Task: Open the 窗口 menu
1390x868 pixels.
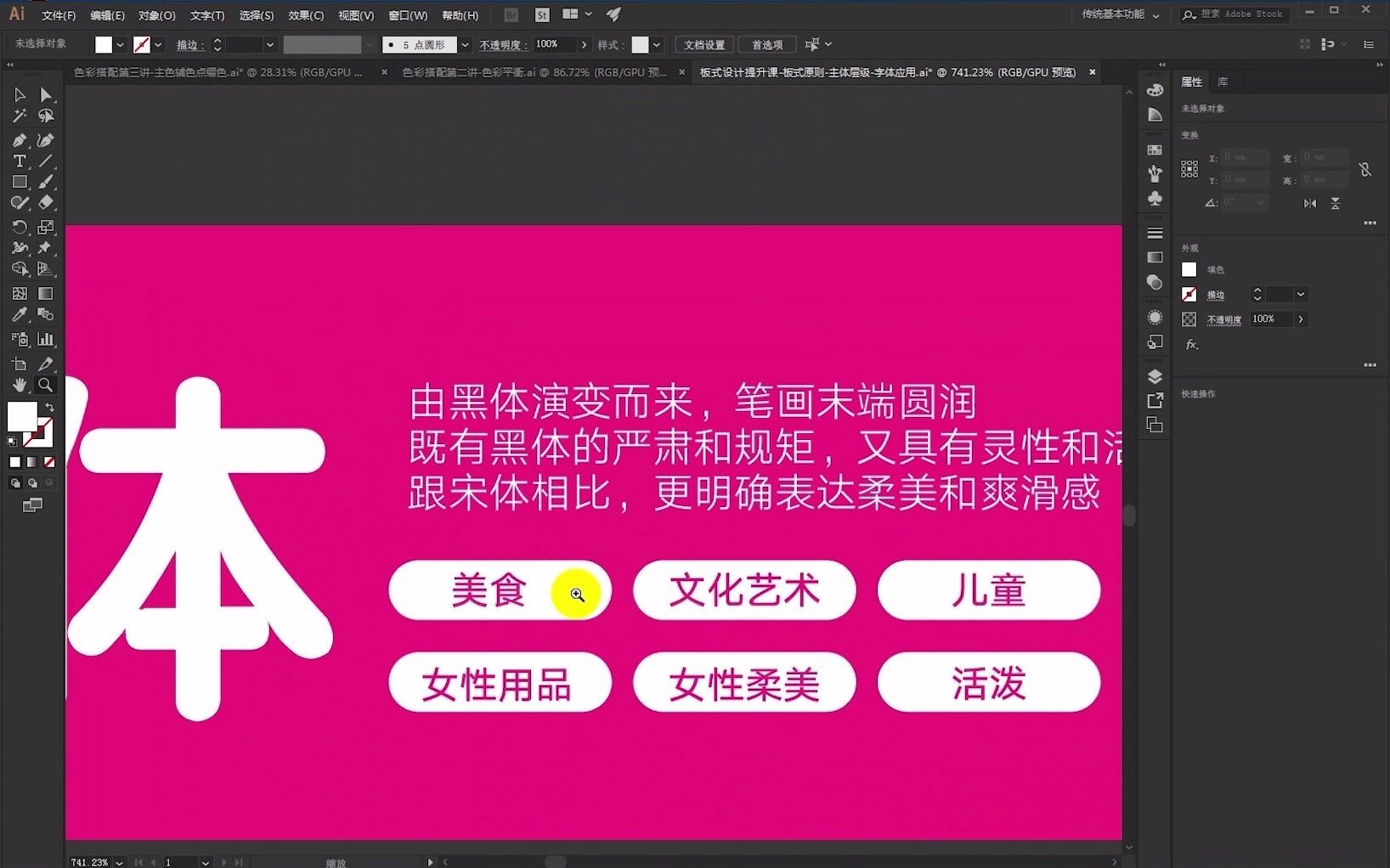Action: (408, 14)
